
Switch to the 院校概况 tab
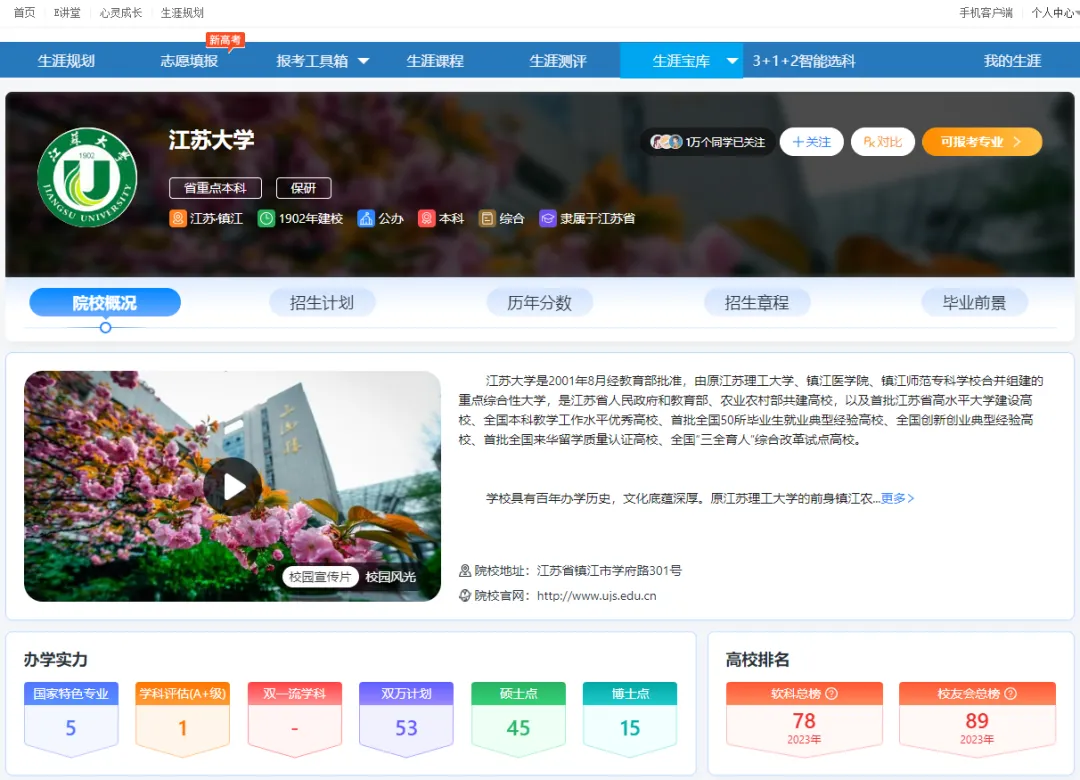[105, 302]
